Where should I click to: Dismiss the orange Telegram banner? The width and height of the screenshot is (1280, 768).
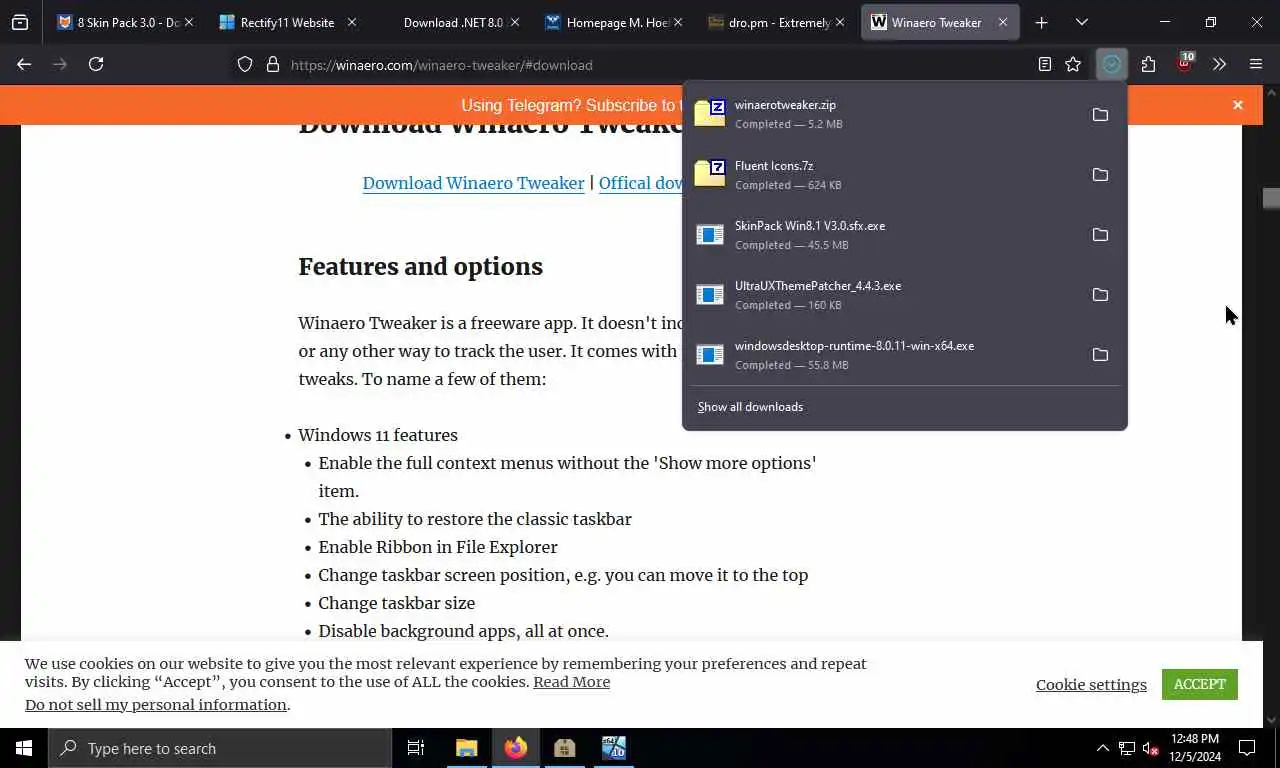click(1238, 105)
